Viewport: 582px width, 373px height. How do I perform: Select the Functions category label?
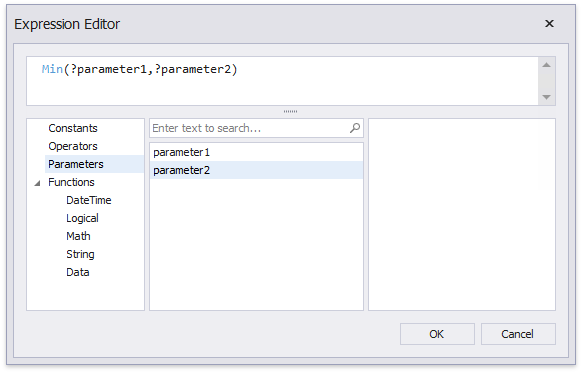click(71, 182)
